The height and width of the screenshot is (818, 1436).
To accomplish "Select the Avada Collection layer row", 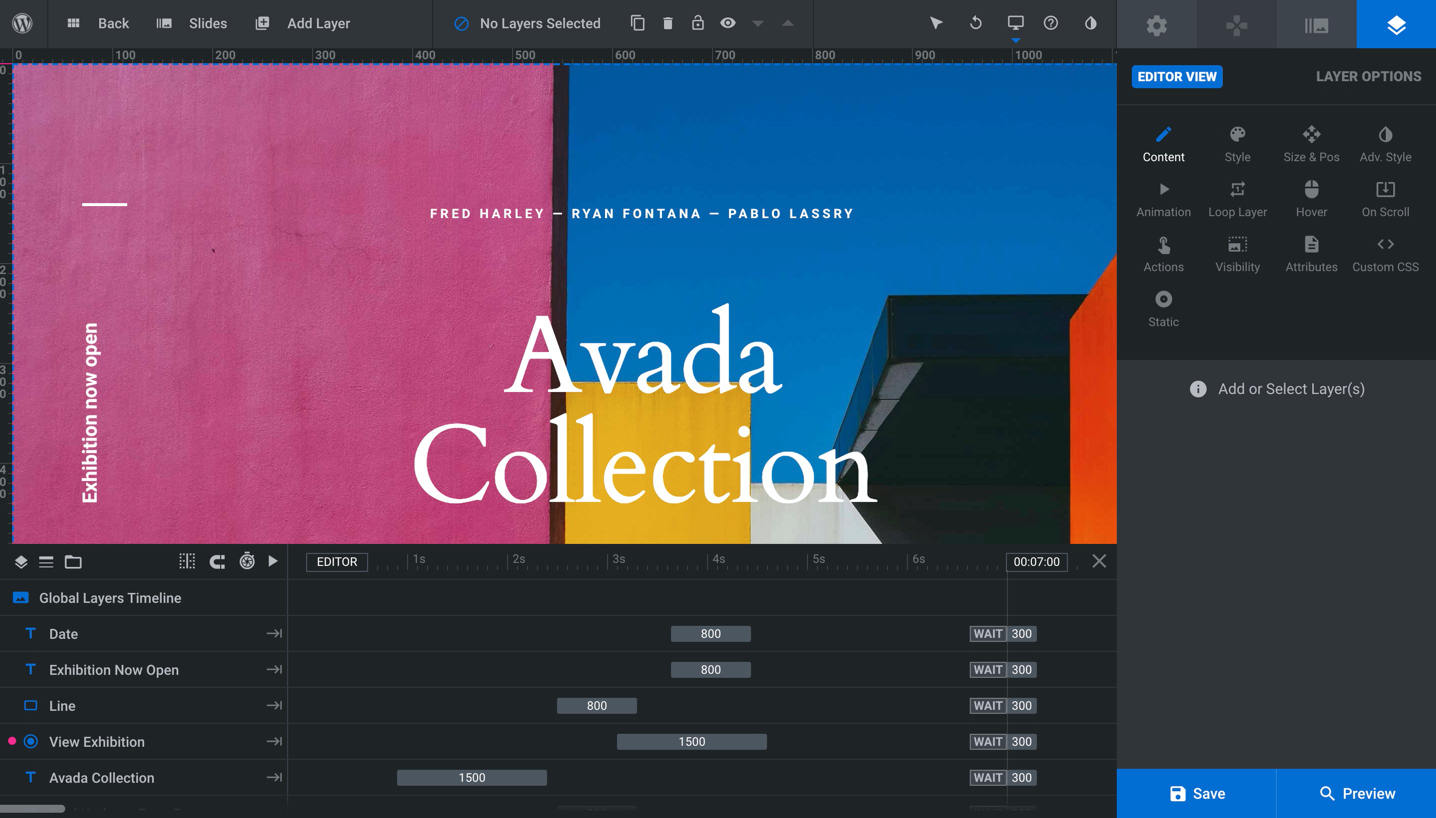I will coord(144,778).
